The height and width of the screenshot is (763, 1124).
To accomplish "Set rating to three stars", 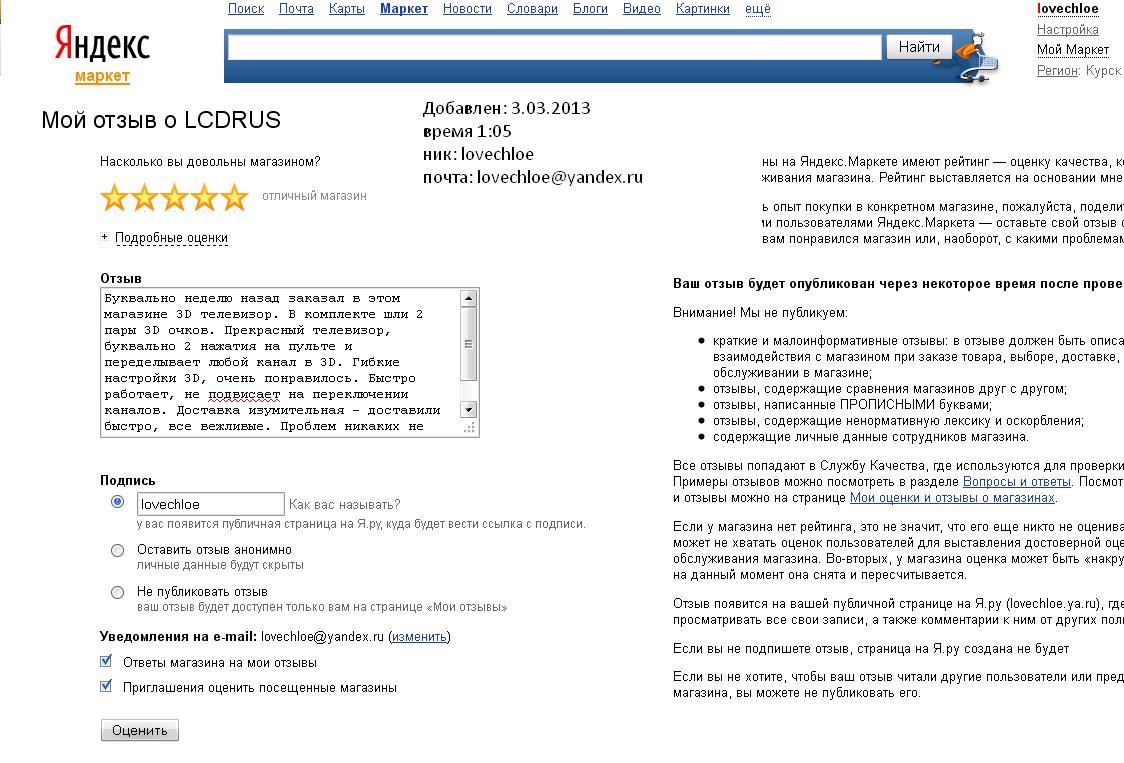I will tap(175, 197).
